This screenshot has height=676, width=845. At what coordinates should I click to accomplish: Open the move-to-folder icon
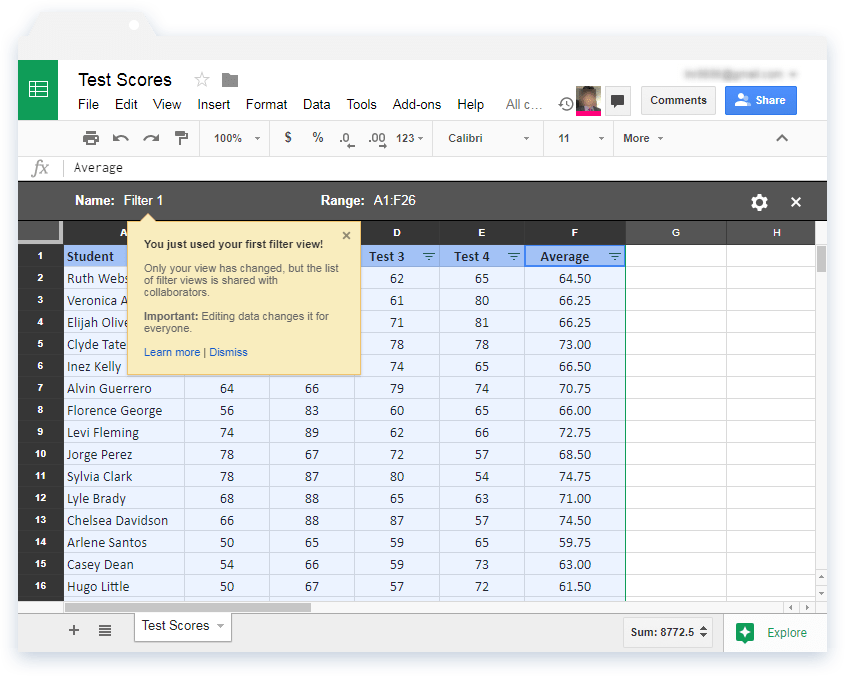tap(230, 80)
